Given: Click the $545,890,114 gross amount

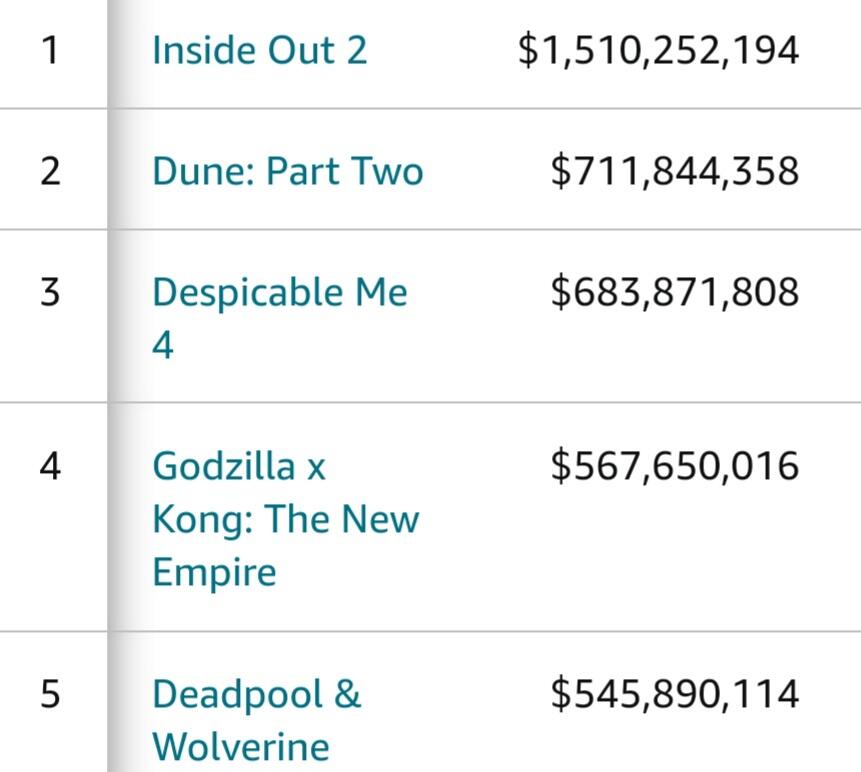Looking at the screenshot, I should pos(674,694).
